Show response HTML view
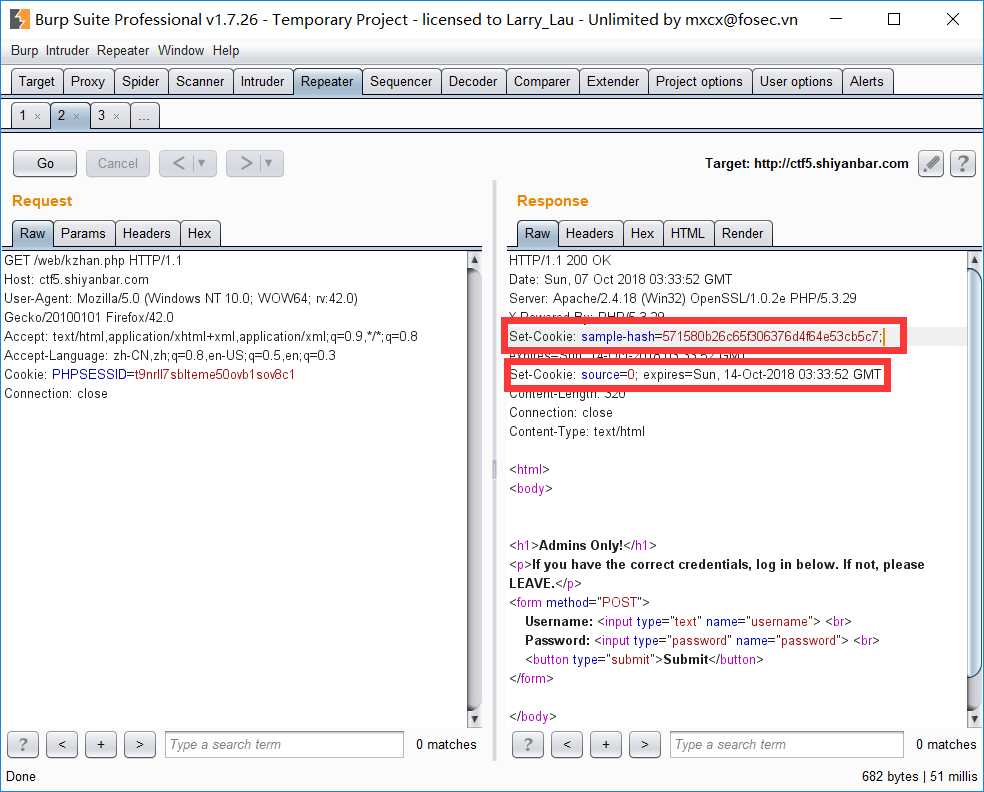984x792 pixels. (688, 233)
